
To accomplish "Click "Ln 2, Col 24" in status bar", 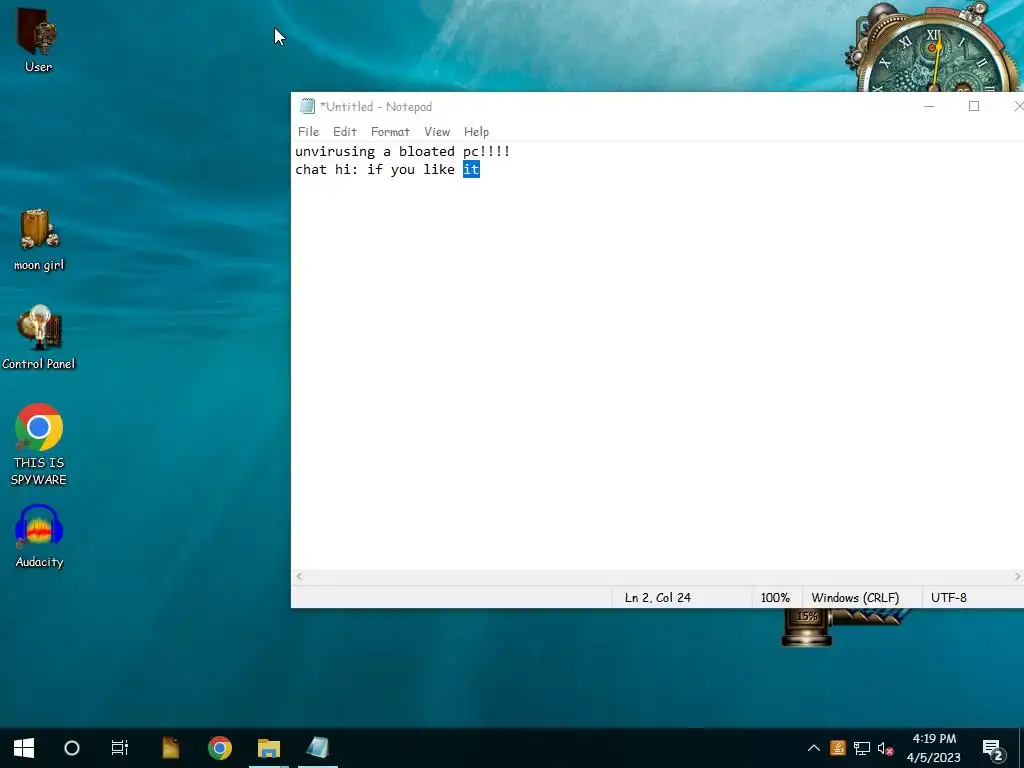I will (x=658, y=598).
